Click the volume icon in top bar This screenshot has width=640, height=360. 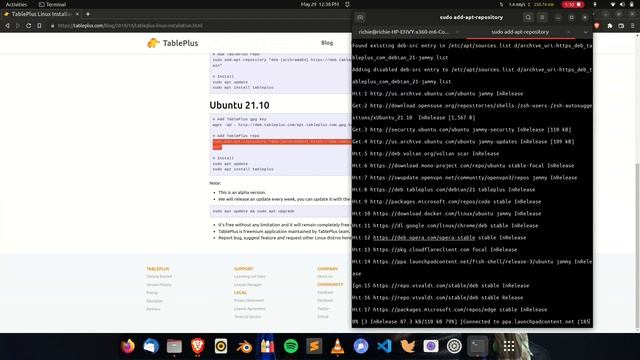pos(622,4)
